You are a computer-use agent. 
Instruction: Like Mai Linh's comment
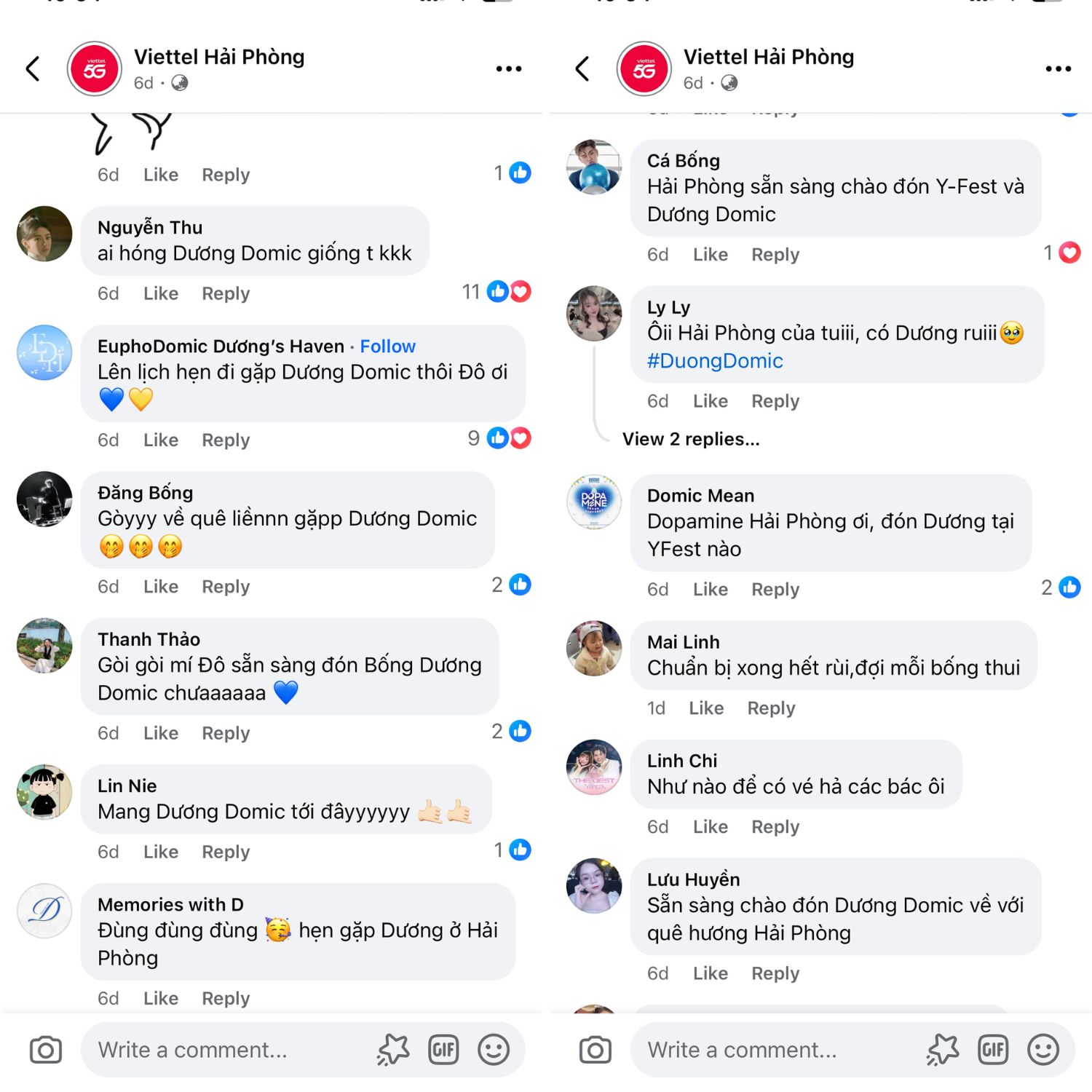pos(706,708)
